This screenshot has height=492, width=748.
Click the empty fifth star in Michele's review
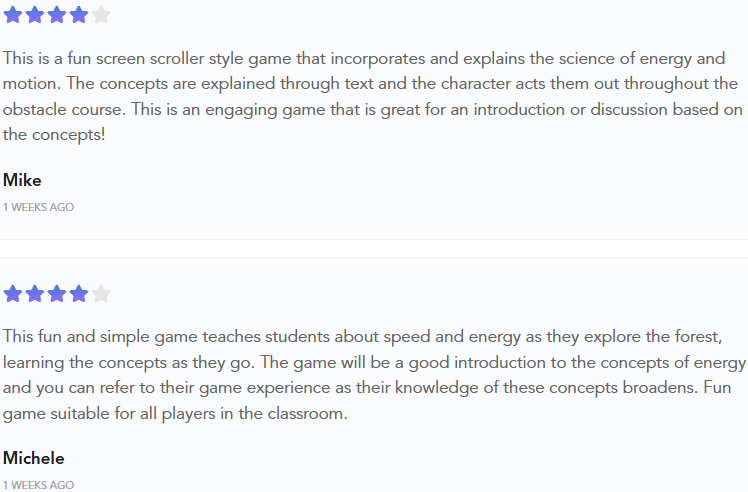pos(101,293)
